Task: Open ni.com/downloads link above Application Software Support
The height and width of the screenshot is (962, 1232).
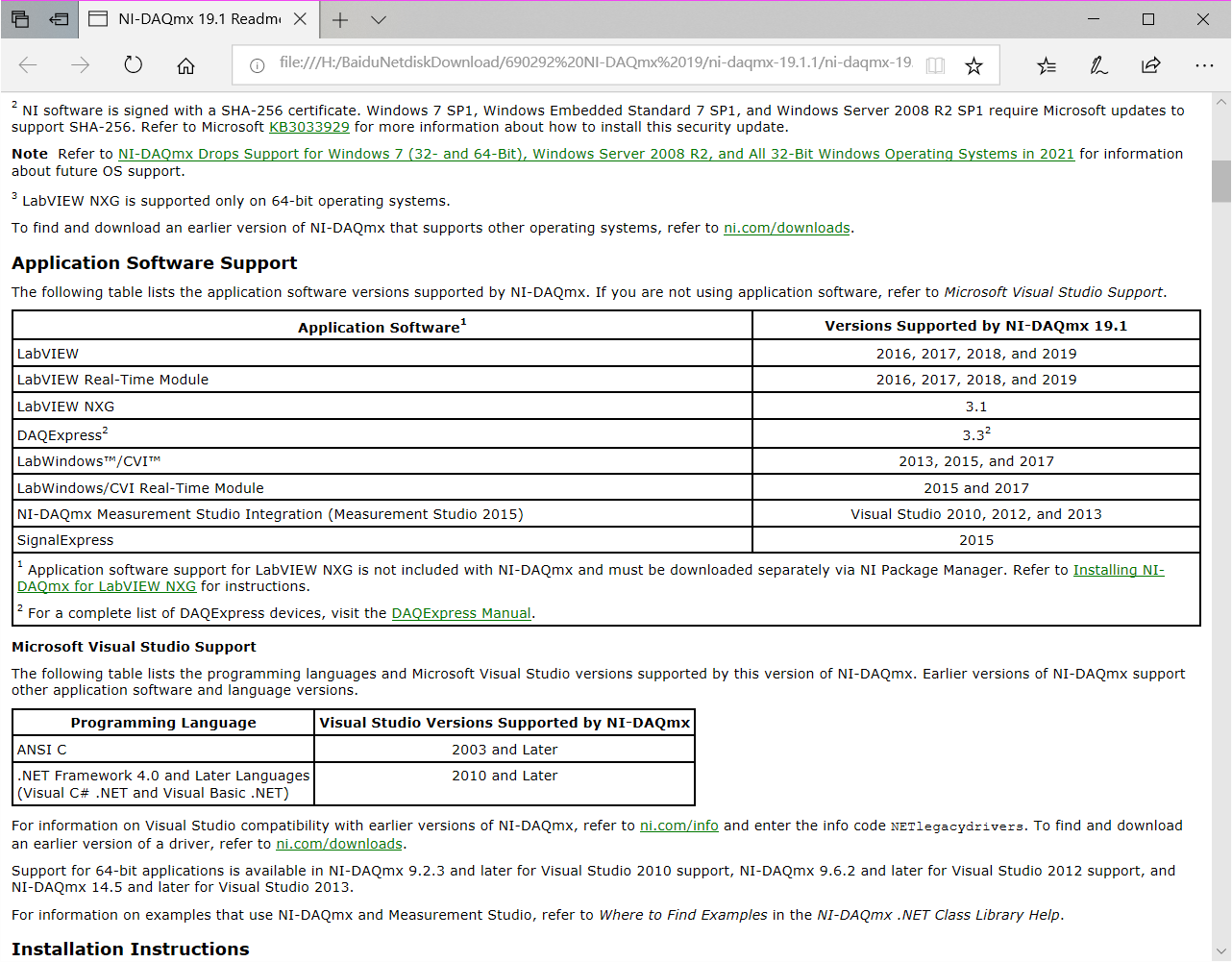Action: 786,228
